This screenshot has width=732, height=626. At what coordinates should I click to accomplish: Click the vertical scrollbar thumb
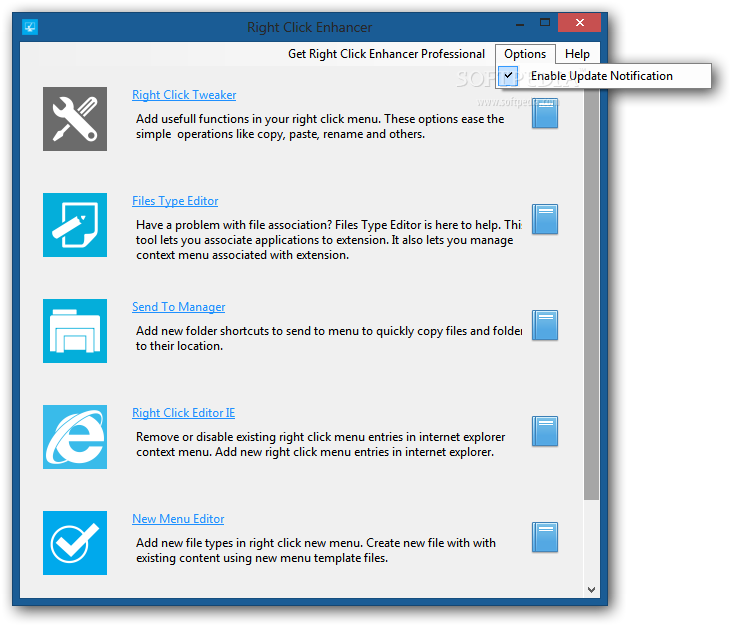point(591,294)
